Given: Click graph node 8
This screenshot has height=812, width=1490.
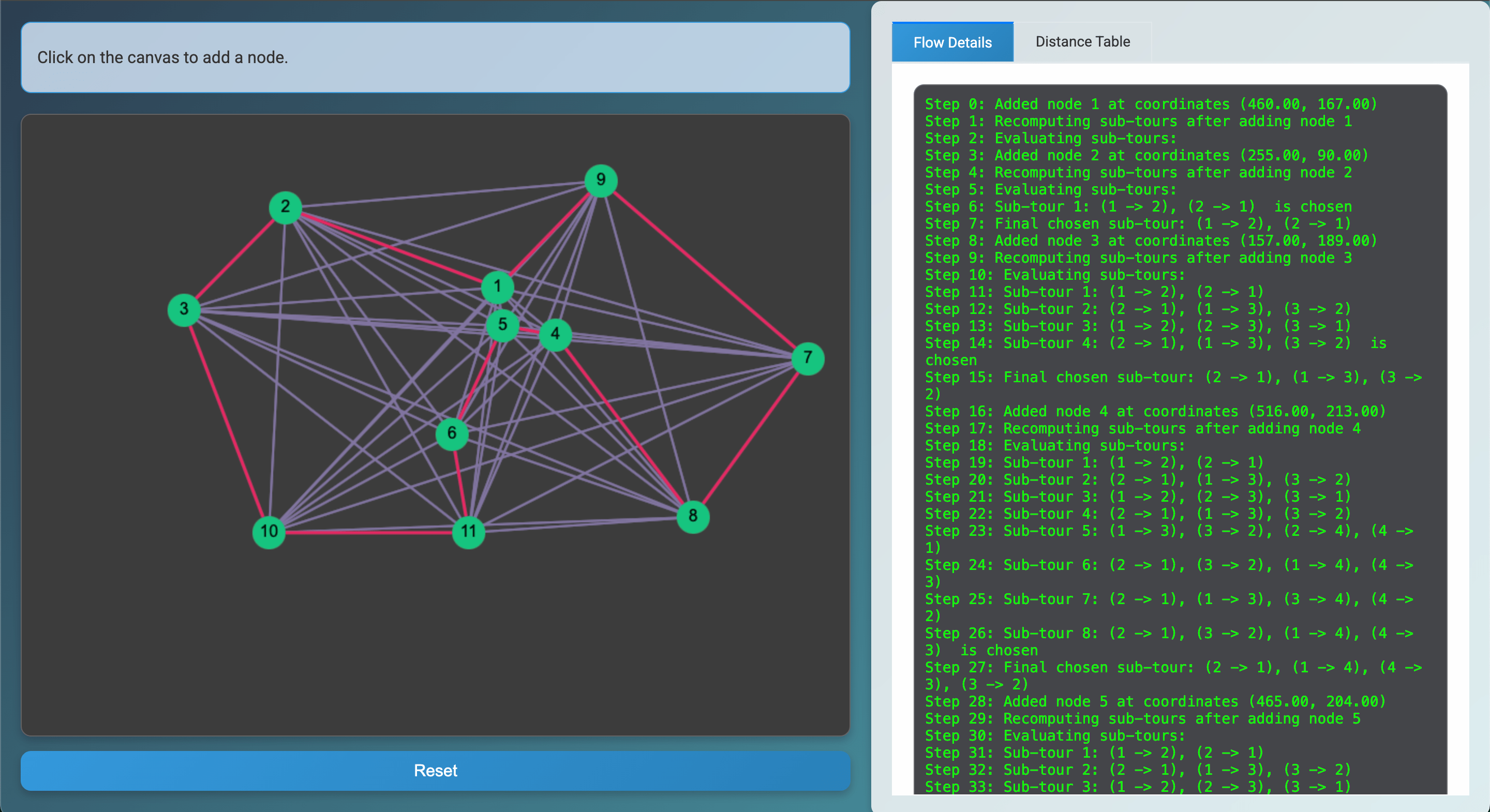Looking at the screenshot, I should point(692,516).
